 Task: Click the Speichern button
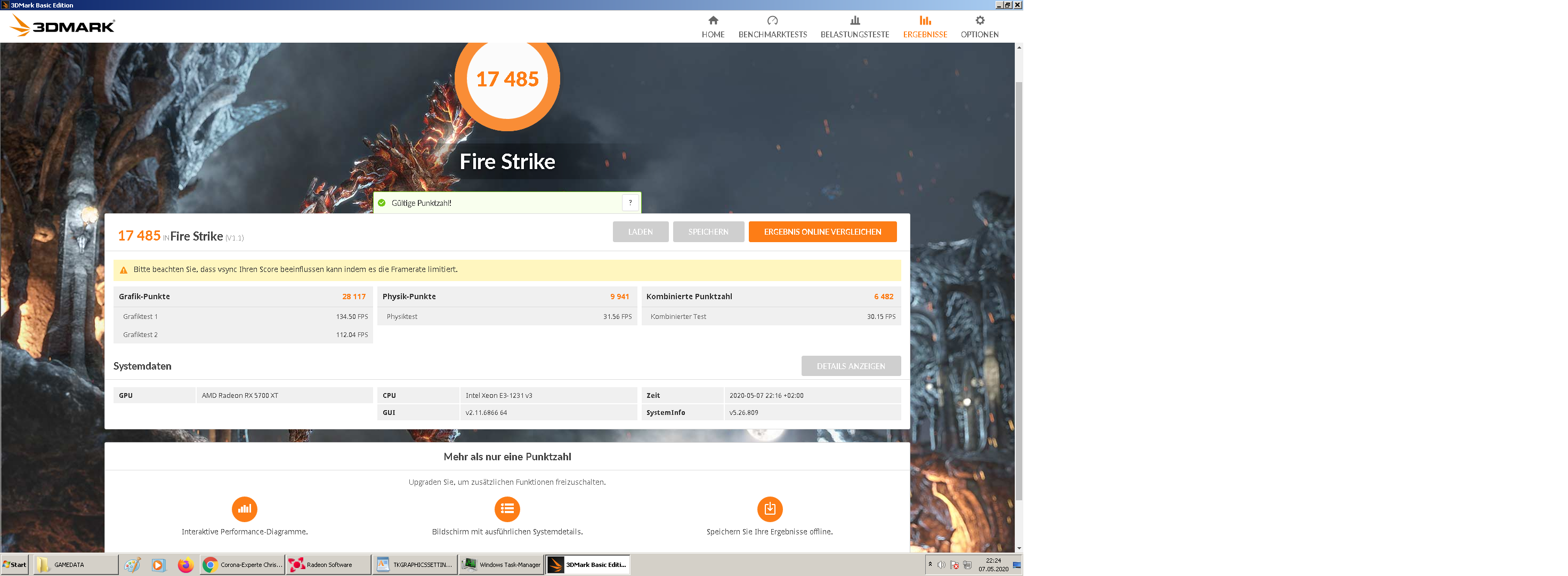pyautogui.click(x=707, y=232)
